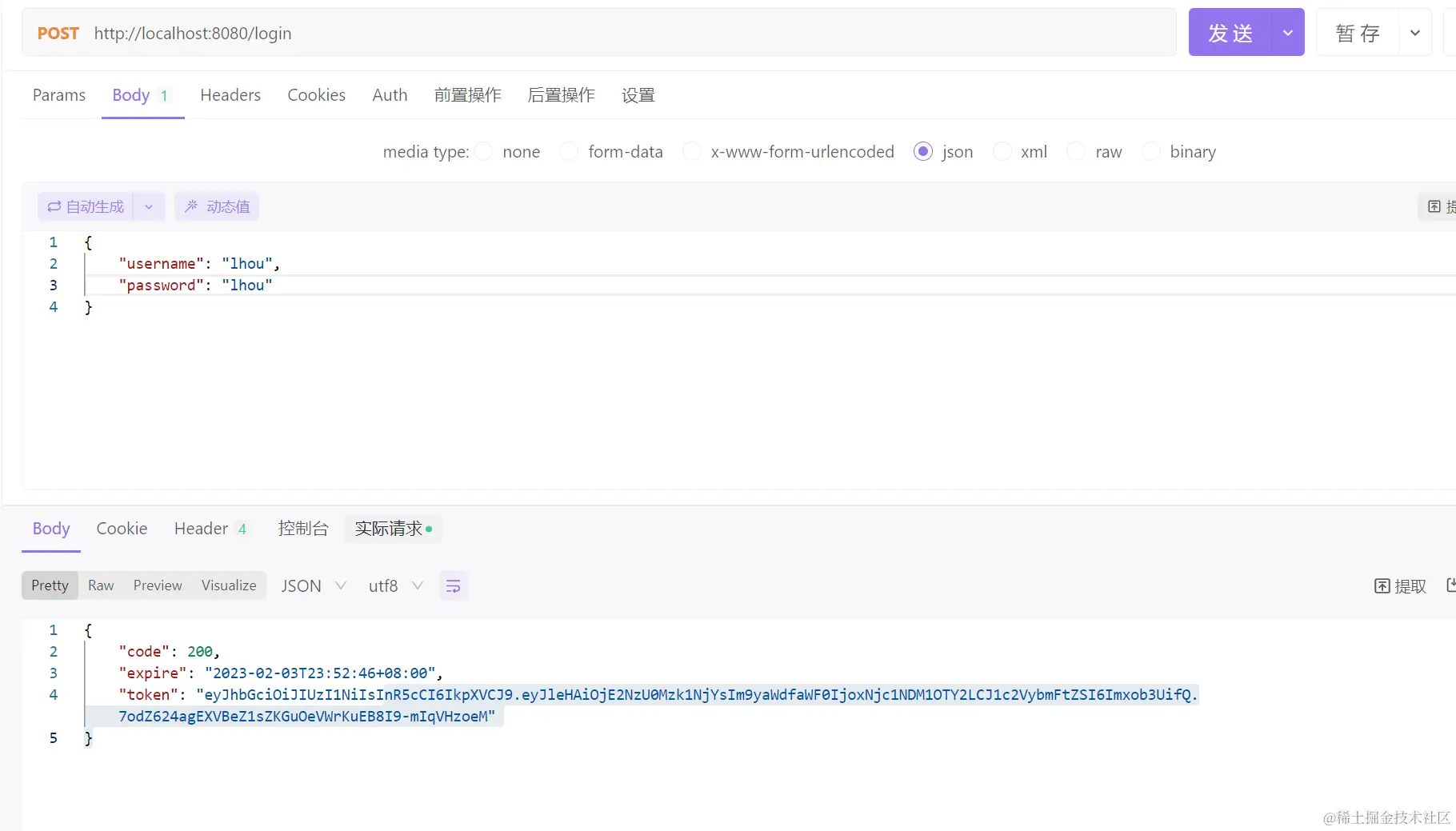Screen dimensions: 1456x831
Task: Click the partially visible copy icon right of 提取
Action: [1451, 585]
